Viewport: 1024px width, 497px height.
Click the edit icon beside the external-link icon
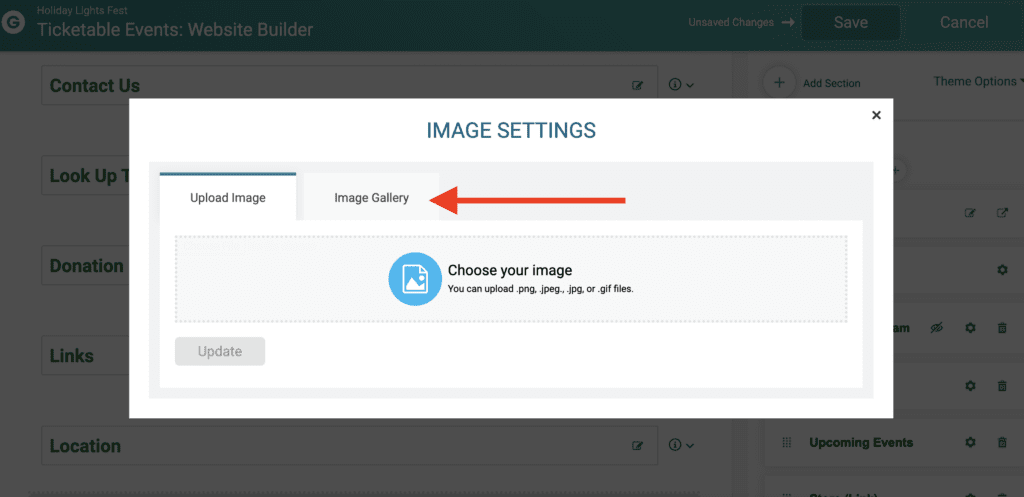pyautogui.click(x=970, y=213)
